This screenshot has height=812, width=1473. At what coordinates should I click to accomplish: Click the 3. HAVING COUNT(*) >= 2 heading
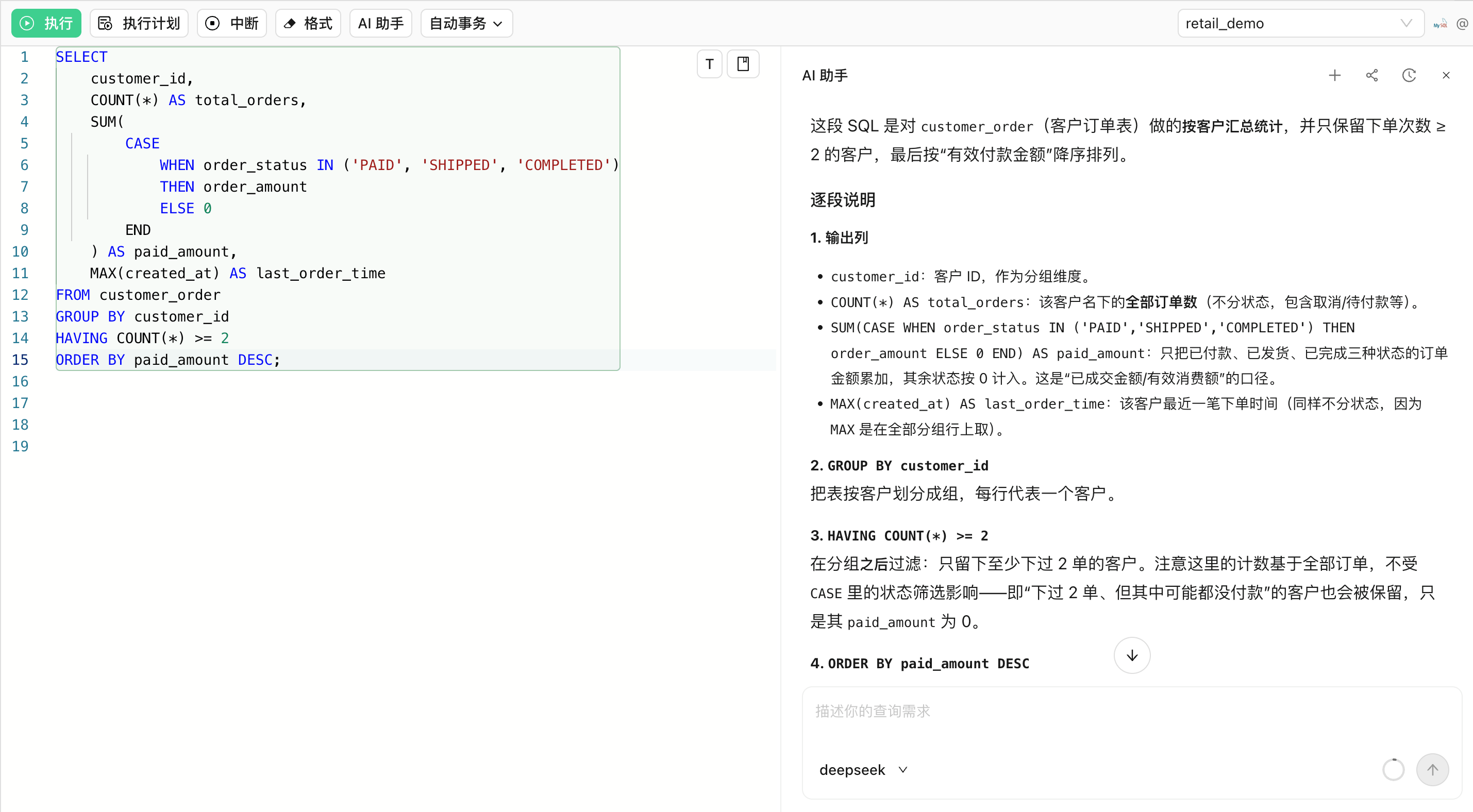(899, 536)
